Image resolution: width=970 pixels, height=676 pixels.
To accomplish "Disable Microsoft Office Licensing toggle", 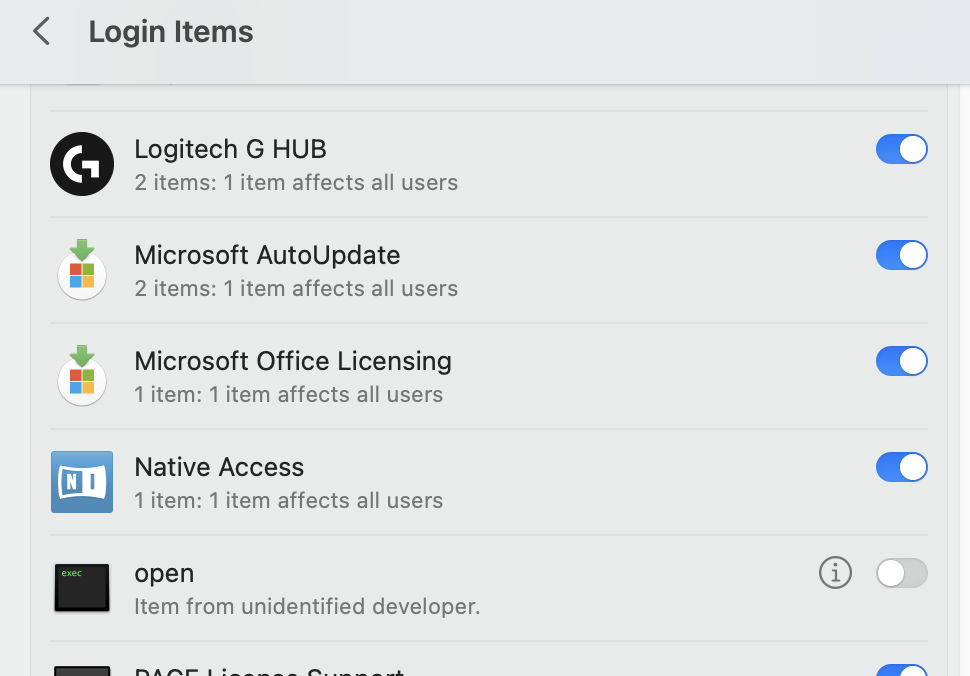I will pyautogui.click(x=901, y=361).
